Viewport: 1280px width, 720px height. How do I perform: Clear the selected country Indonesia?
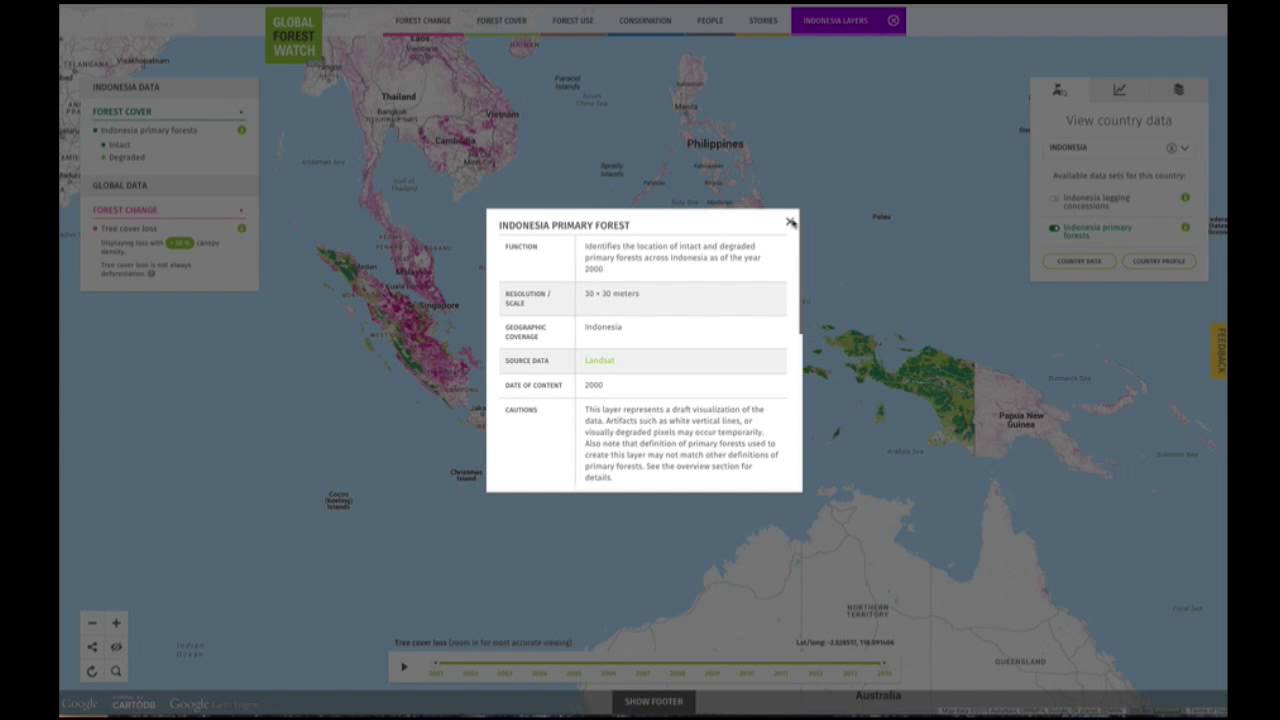click(x=1171, y=148)
